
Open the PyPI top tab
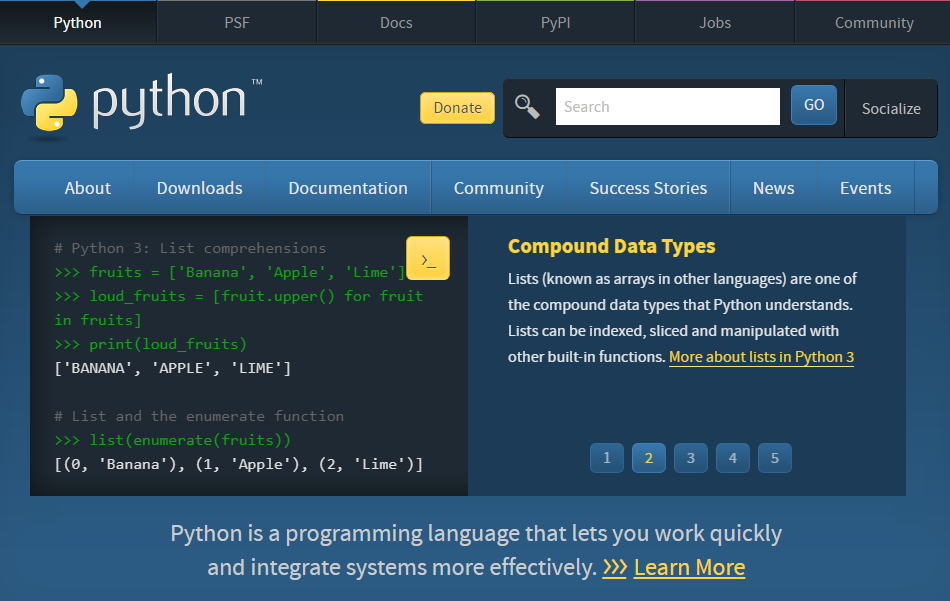point(556,23)
